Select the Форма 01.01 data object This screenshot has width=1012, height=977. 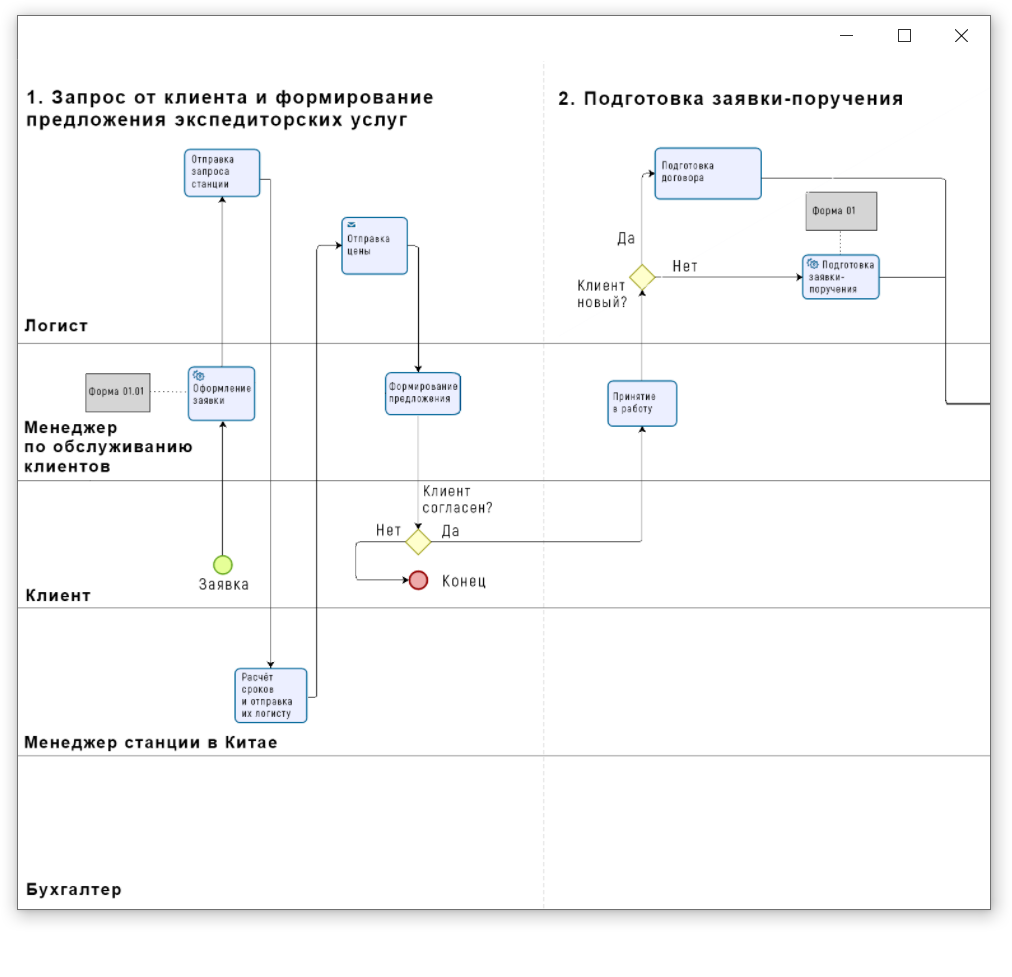pyautogui.click(x=118, y=392)
